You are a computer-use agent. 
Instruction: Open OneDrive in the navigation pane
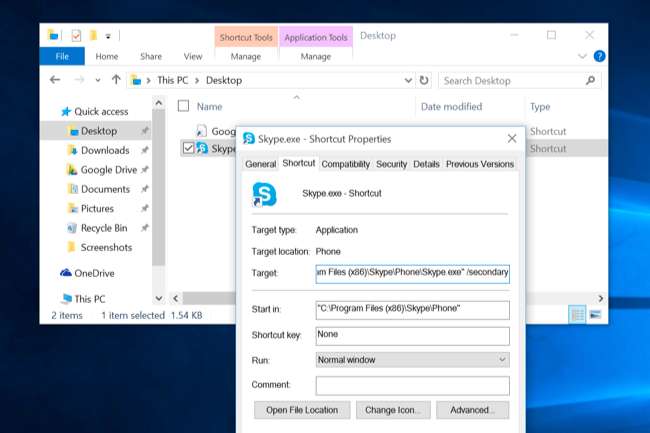pos(94,273)
